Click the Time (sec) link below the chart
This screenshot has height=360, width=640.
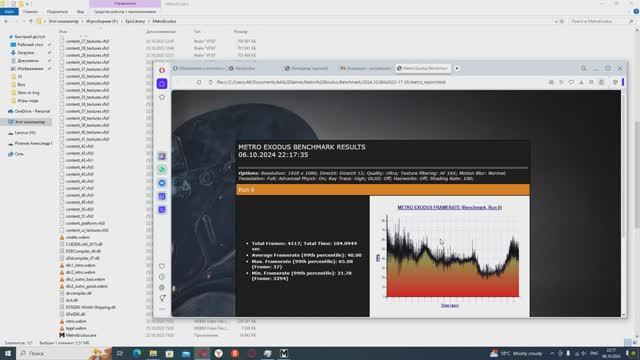point(449,305)
